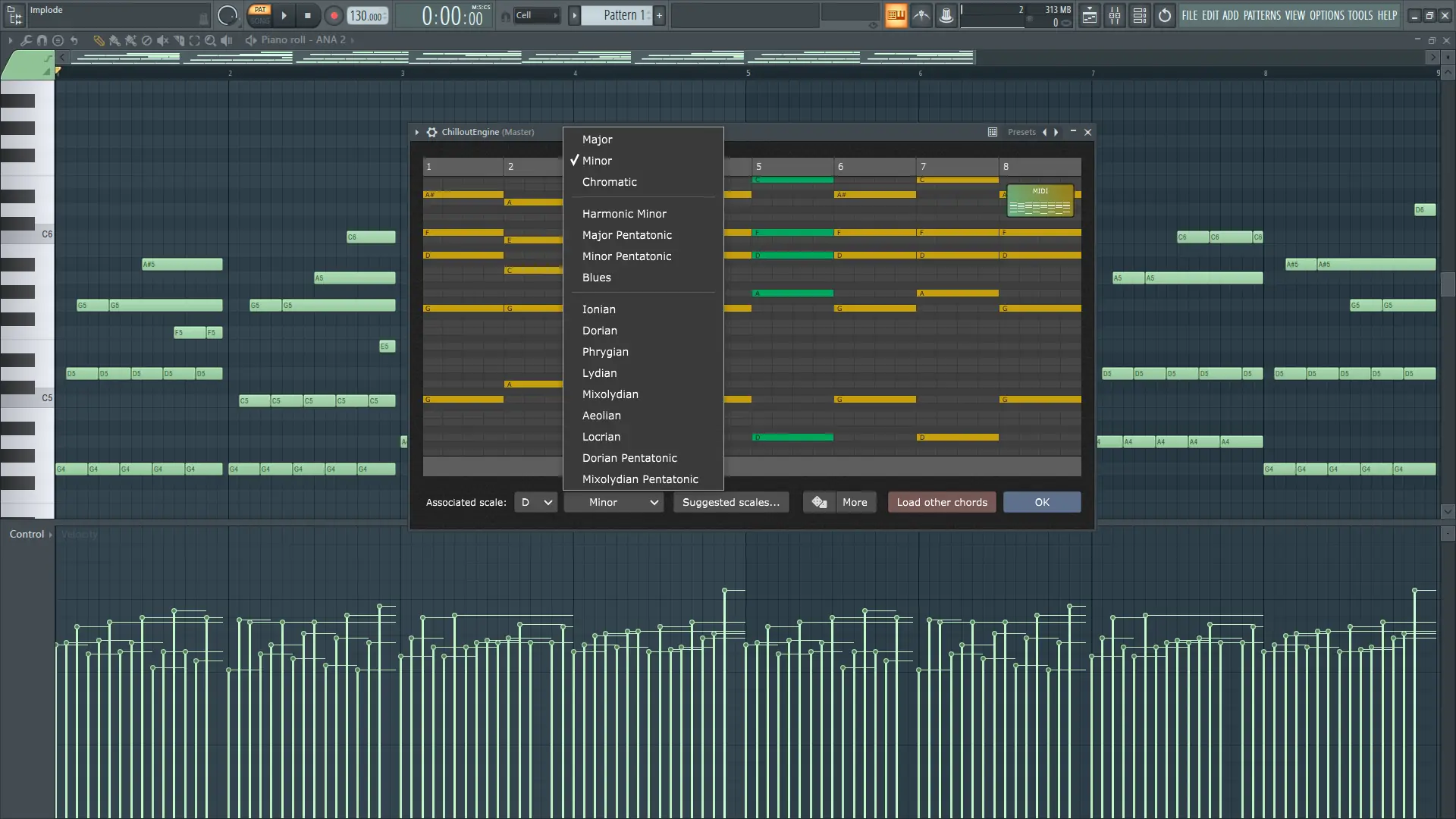Toggle the record button
Image resolution: width=1456 pixels, height=819 pixels.
click(334, 15)
